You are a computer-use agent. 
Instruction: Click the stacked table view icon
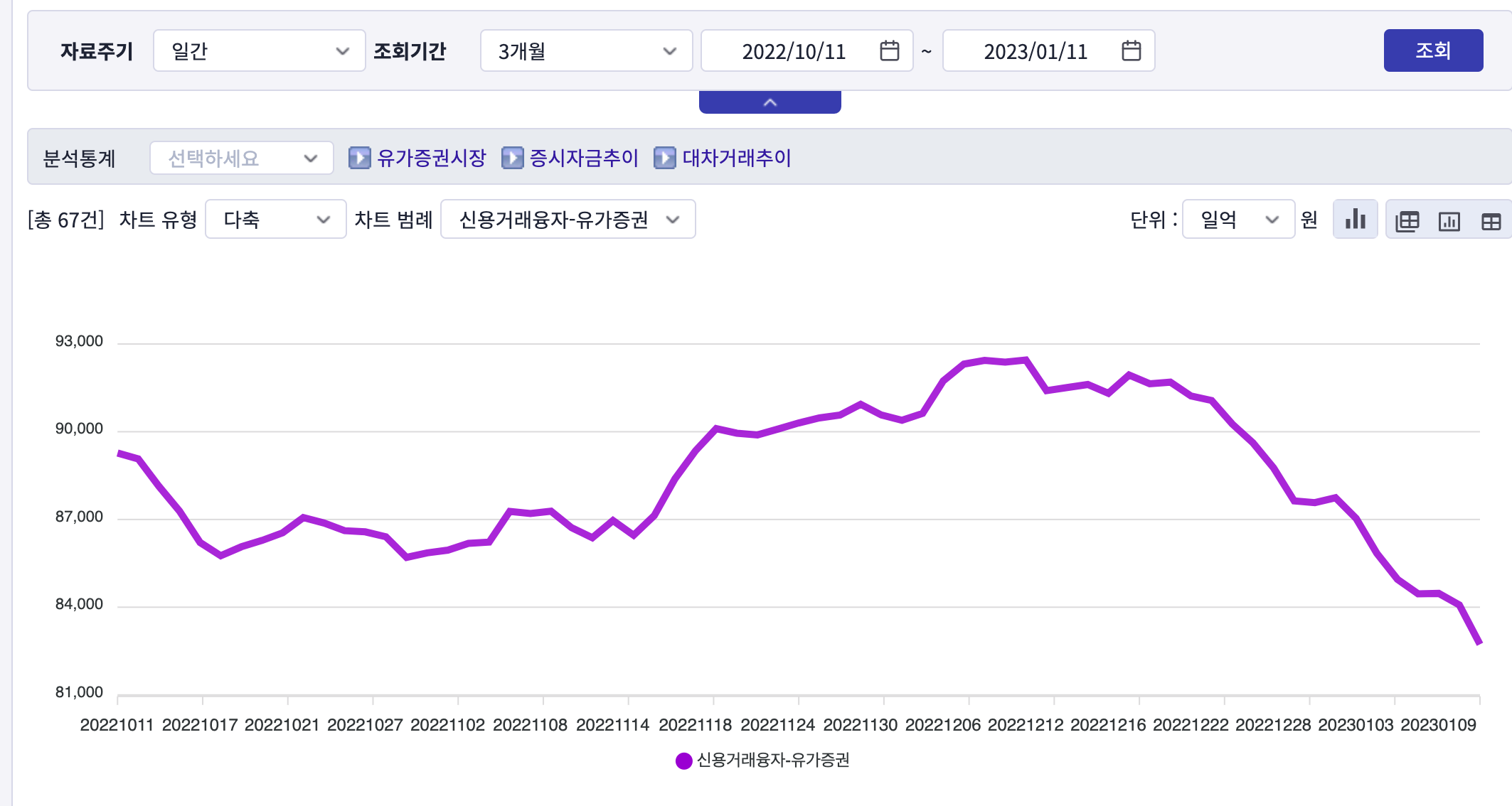pyautogui.click(x=1407, y=221)
